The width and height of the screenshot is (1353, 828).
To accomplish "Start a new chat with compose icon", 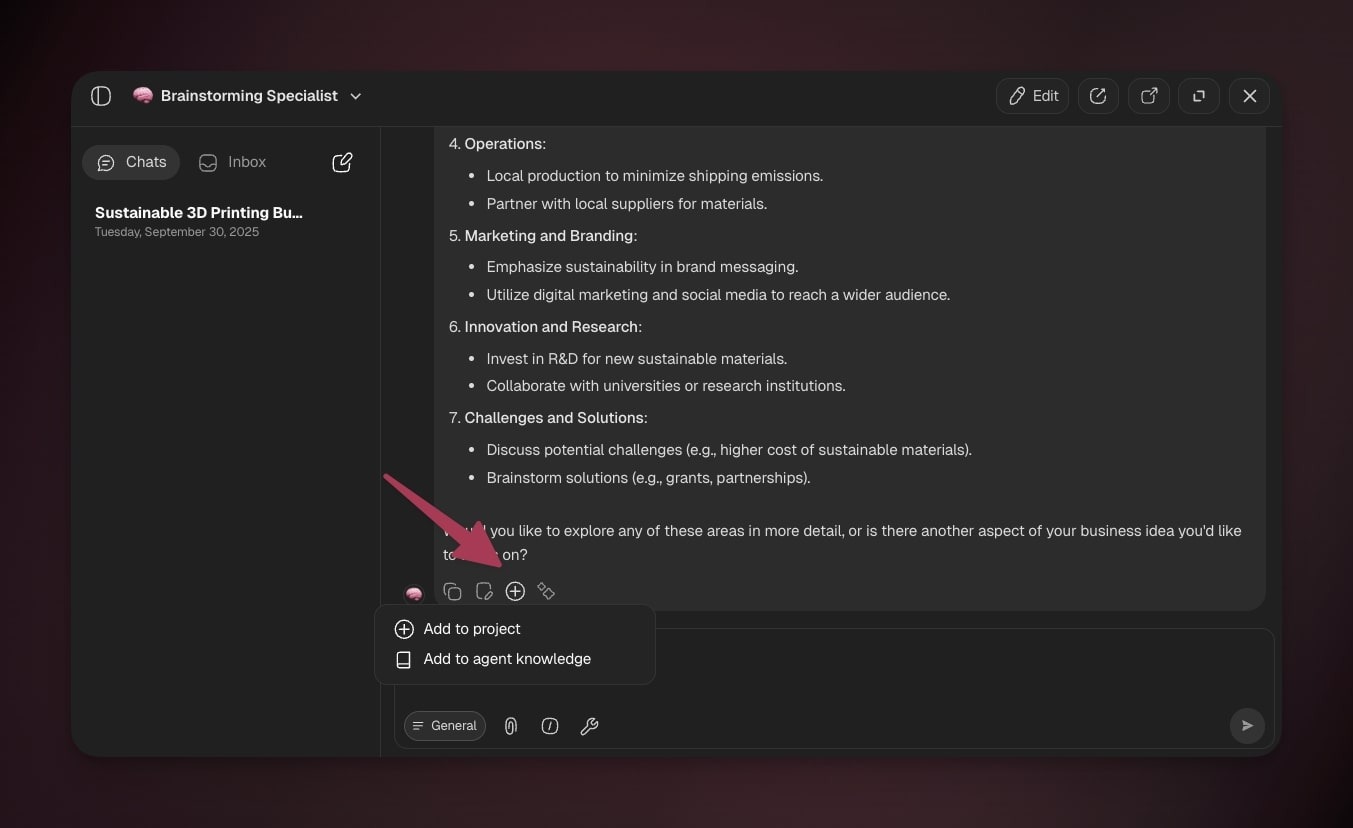I will point(342,162).
